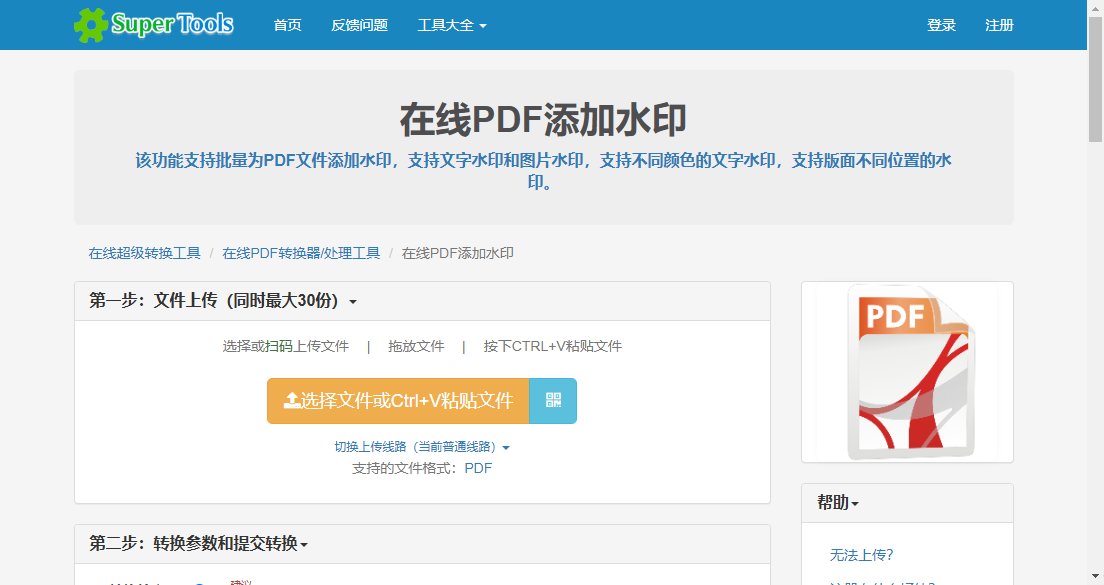The height and width of the screenshot is (585, 1104).
Task: Open 在线PDF转换器/处理工具 breadcrumb link
Action: pos(302,253)
